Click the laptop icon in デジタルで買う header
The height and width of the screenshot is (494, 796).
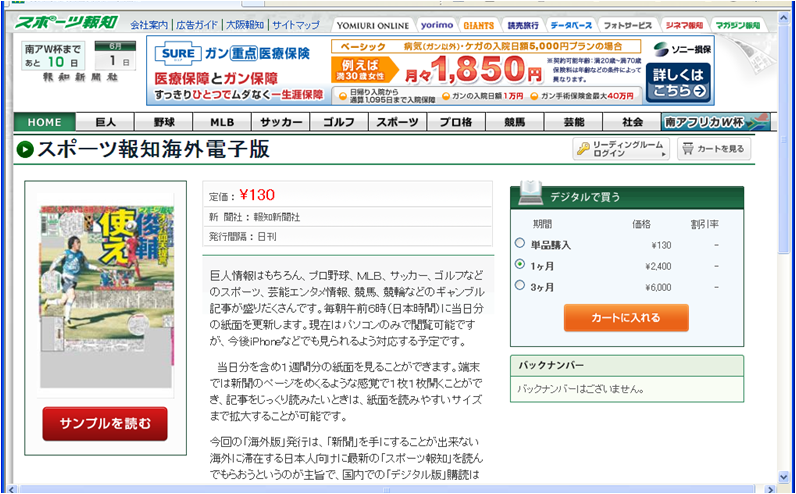(531, 192)
